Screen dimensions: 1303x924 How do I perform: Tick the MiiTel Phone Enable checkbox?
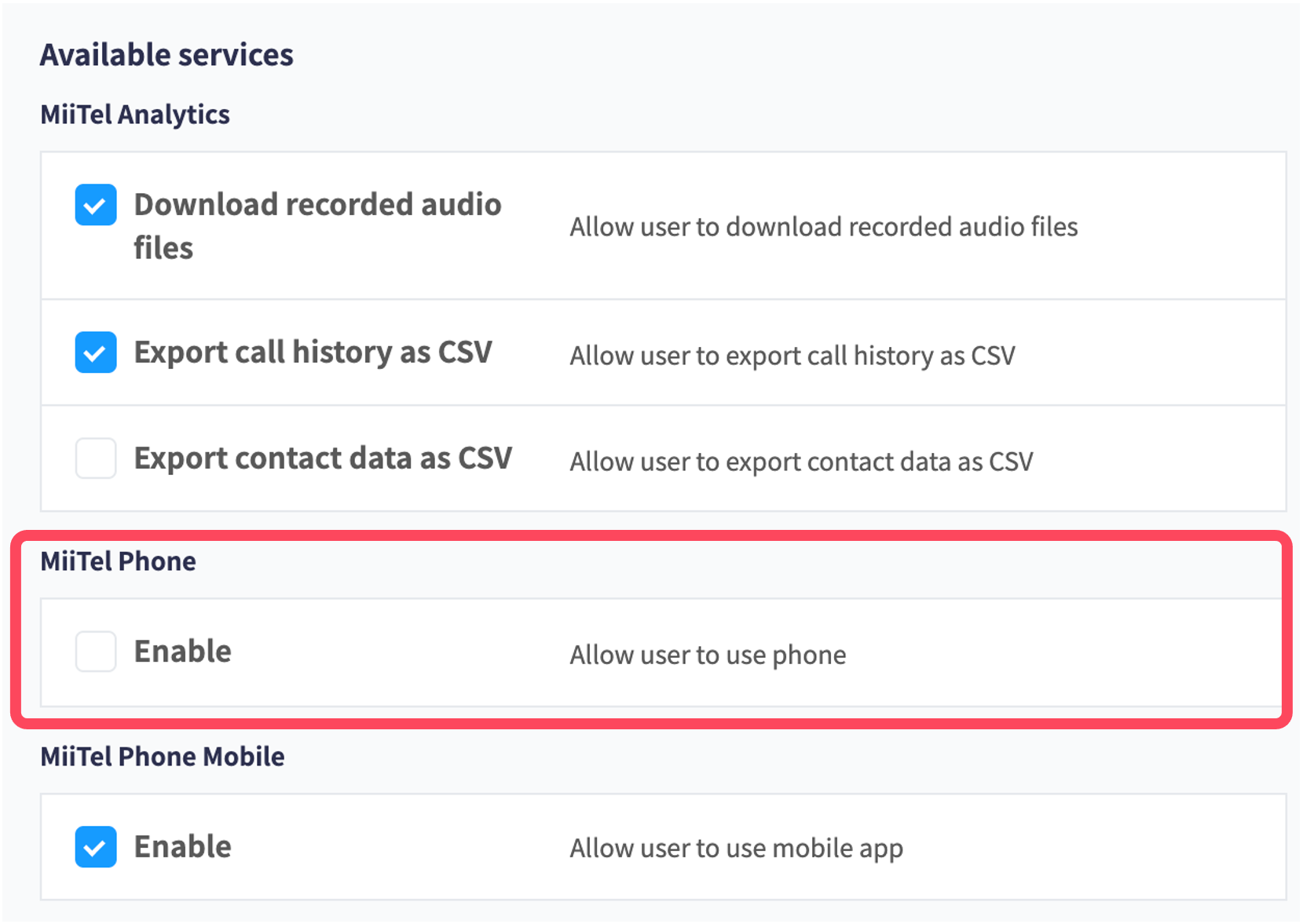coord(96,652)
